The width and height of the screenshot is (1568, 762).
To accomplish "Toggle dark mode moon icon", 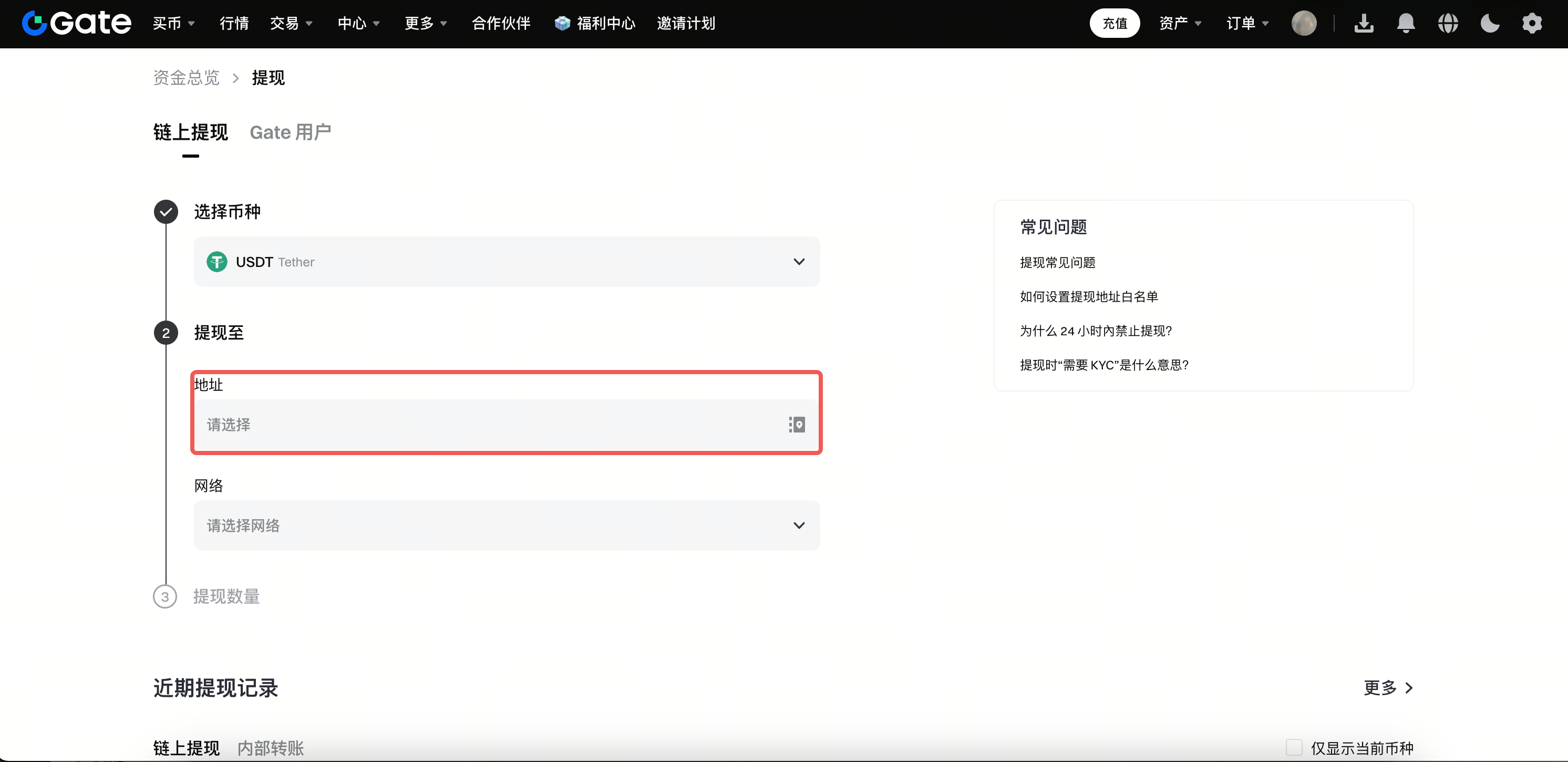I will 1490,23.
